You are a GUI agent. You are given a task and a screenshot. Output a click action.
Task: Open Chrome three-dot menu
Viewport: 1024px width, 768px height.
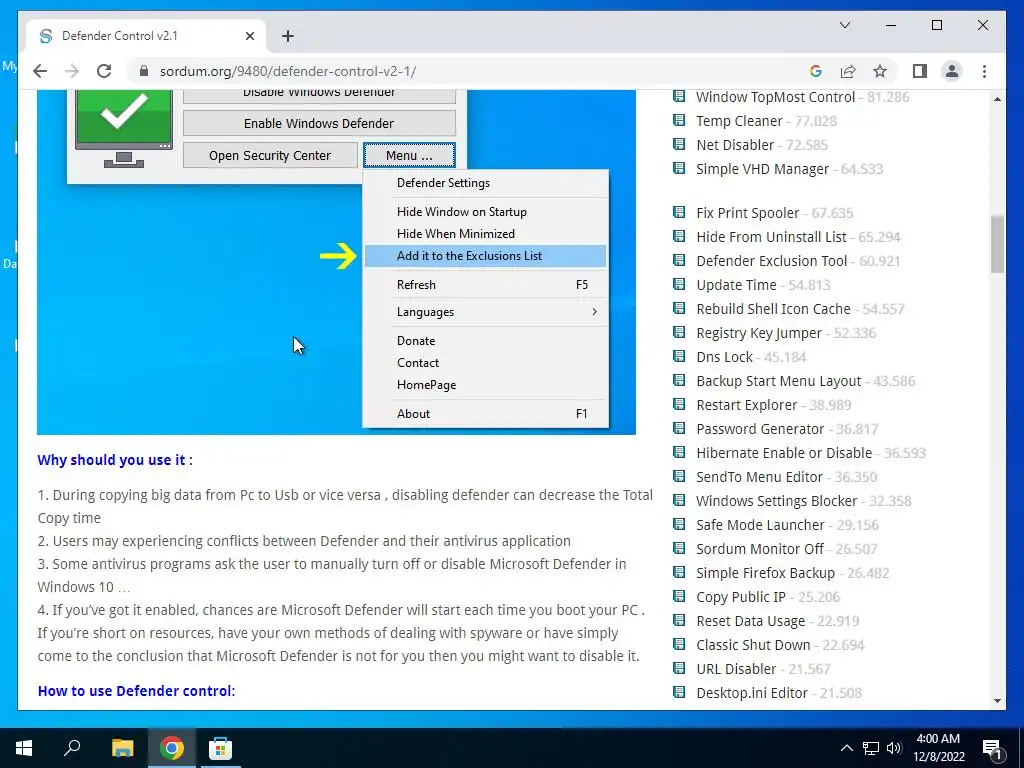[x=984, y=71]
